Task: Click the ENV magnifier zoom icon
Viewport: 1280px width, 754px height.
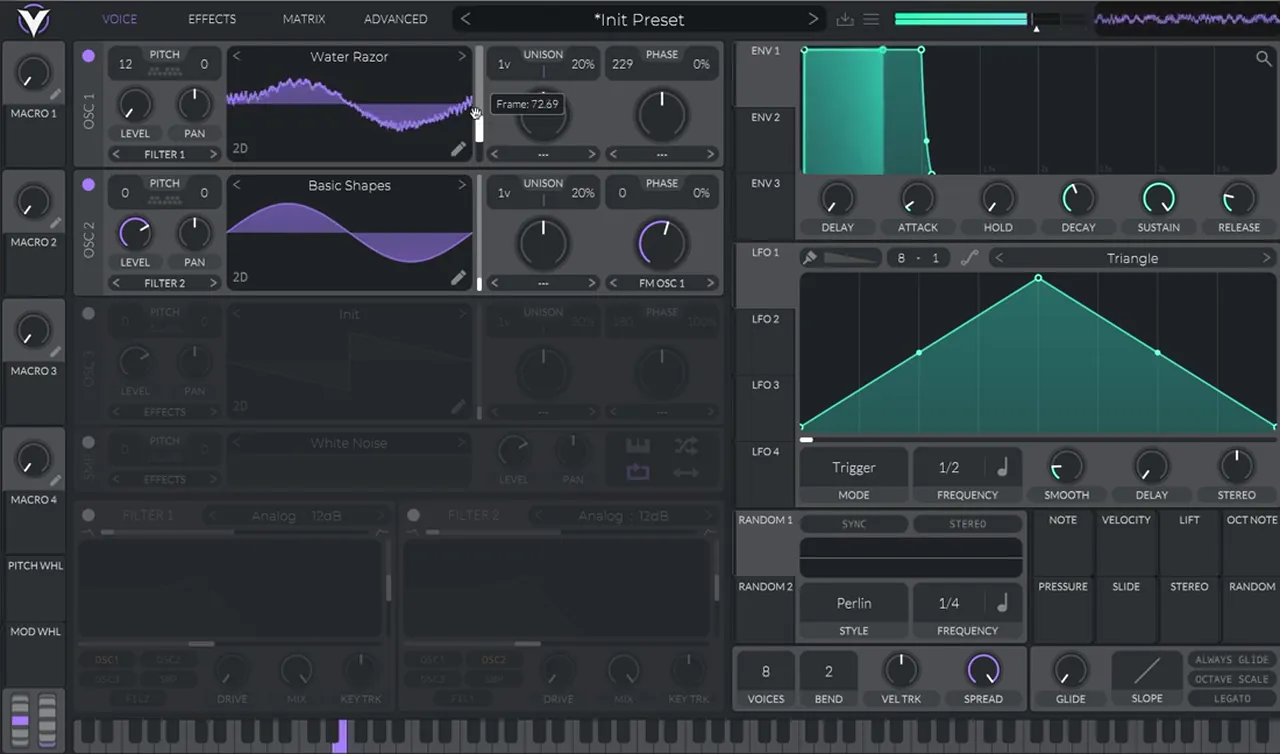Action: pos(1264,59)
